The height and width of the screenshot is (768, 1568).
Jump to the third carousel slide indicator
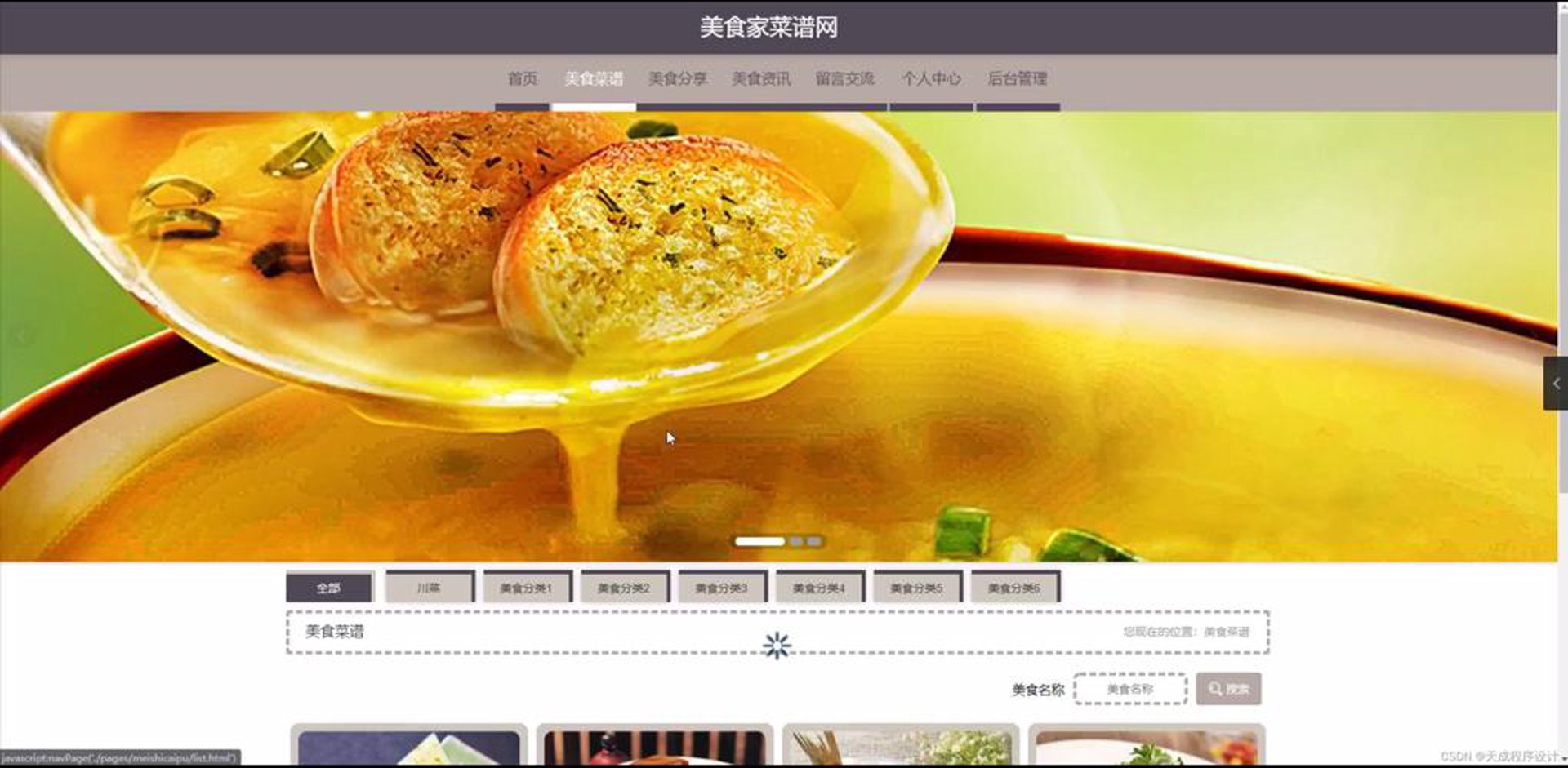tap(814, 541)
